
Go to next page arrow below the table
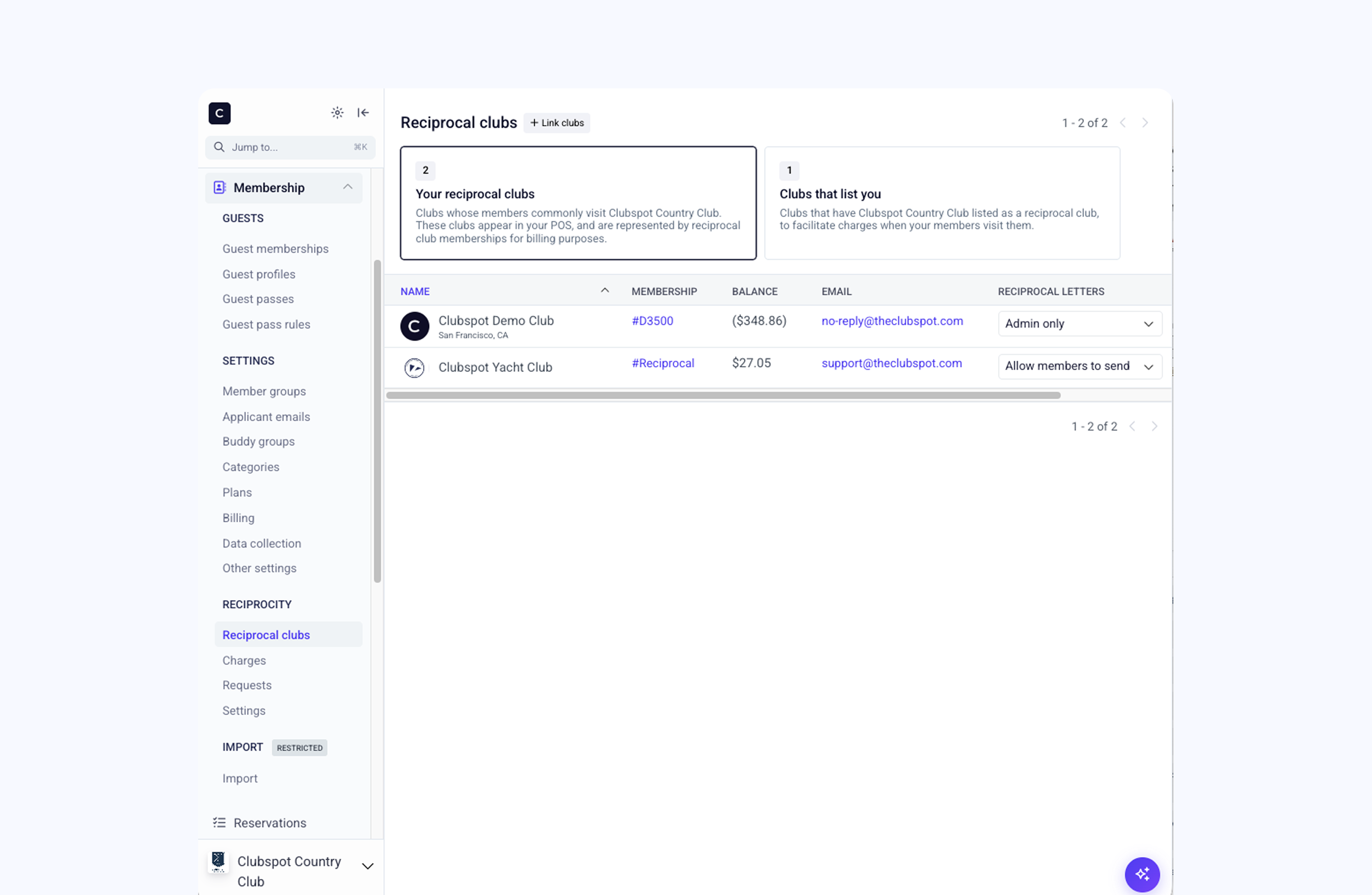pyautogui.click(x=1154, y=426)
